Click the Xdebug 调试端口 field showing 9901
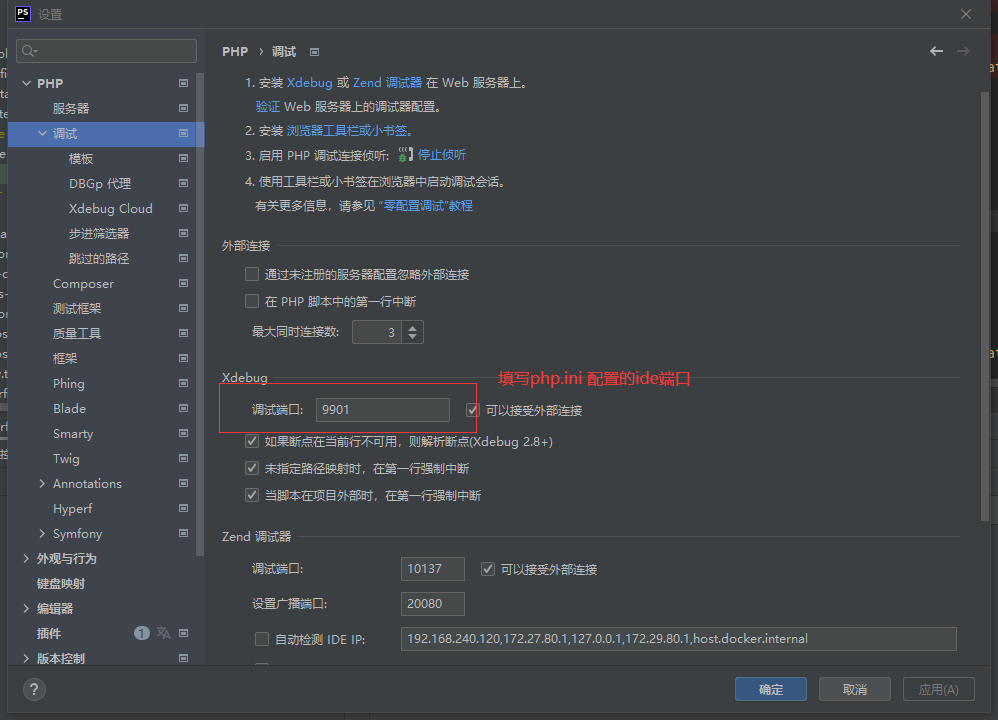Viewport: 998px width, 720px height. pyautogui.click(x=383, y=410)
